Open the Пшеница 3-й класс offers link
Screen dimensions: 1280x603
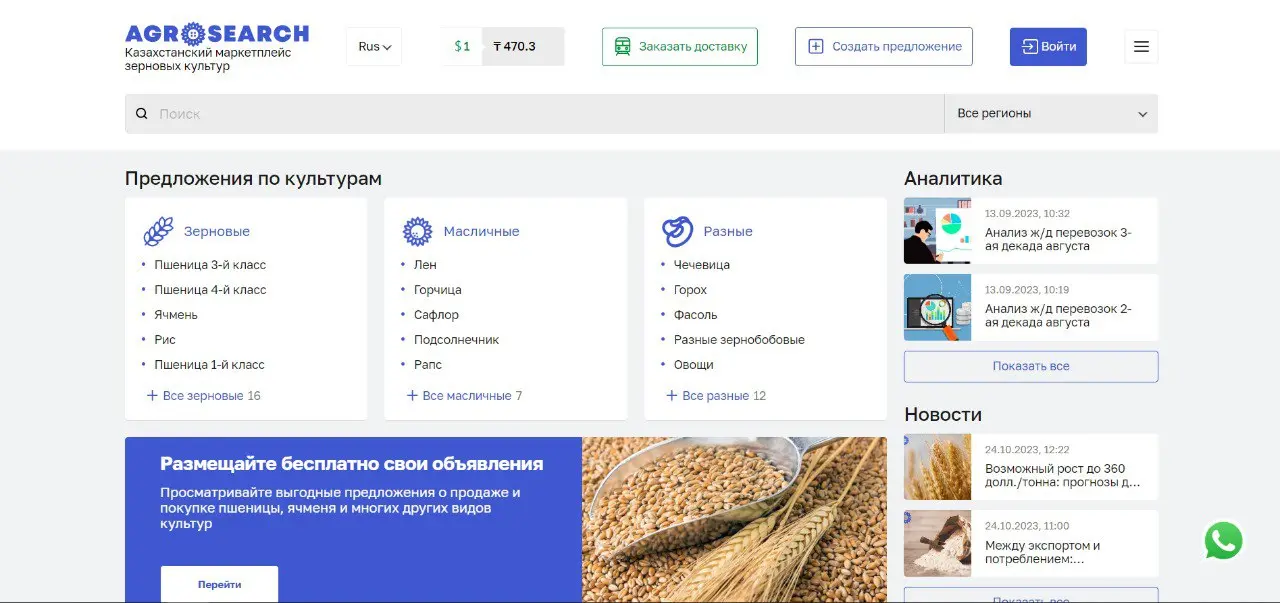209,264
